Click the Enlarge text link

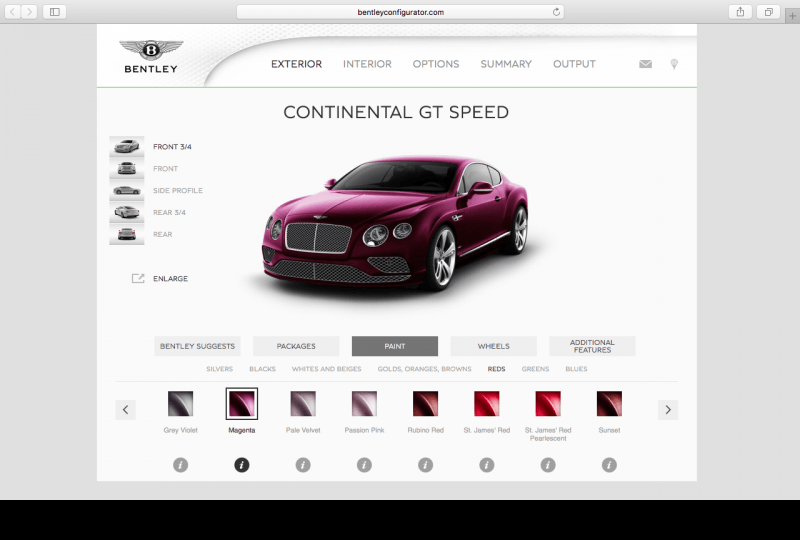[x=170, y=278]
